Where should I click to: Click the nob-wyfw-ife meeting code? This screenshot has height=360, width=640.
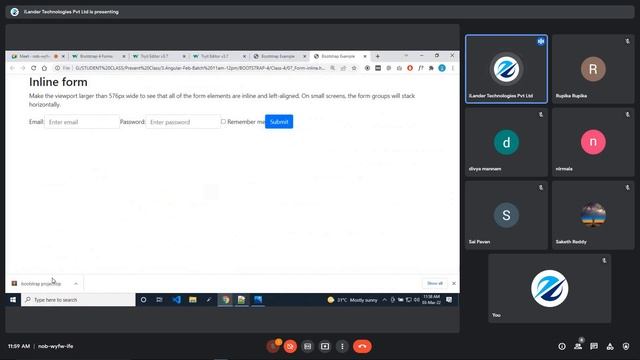[56, 346]
